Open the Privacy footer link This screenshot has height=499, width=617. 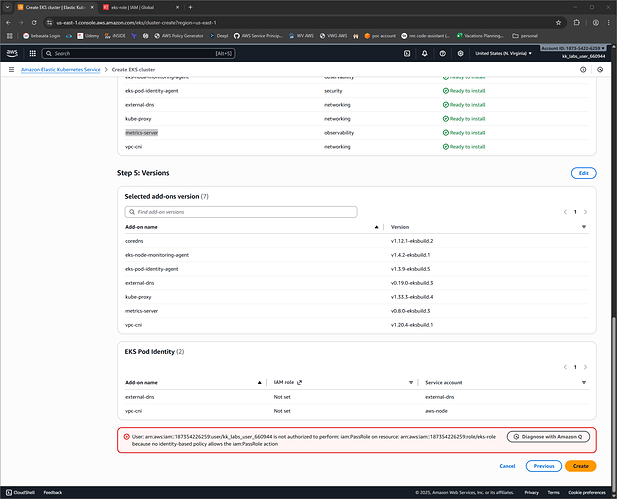click(x=531, y=492)
